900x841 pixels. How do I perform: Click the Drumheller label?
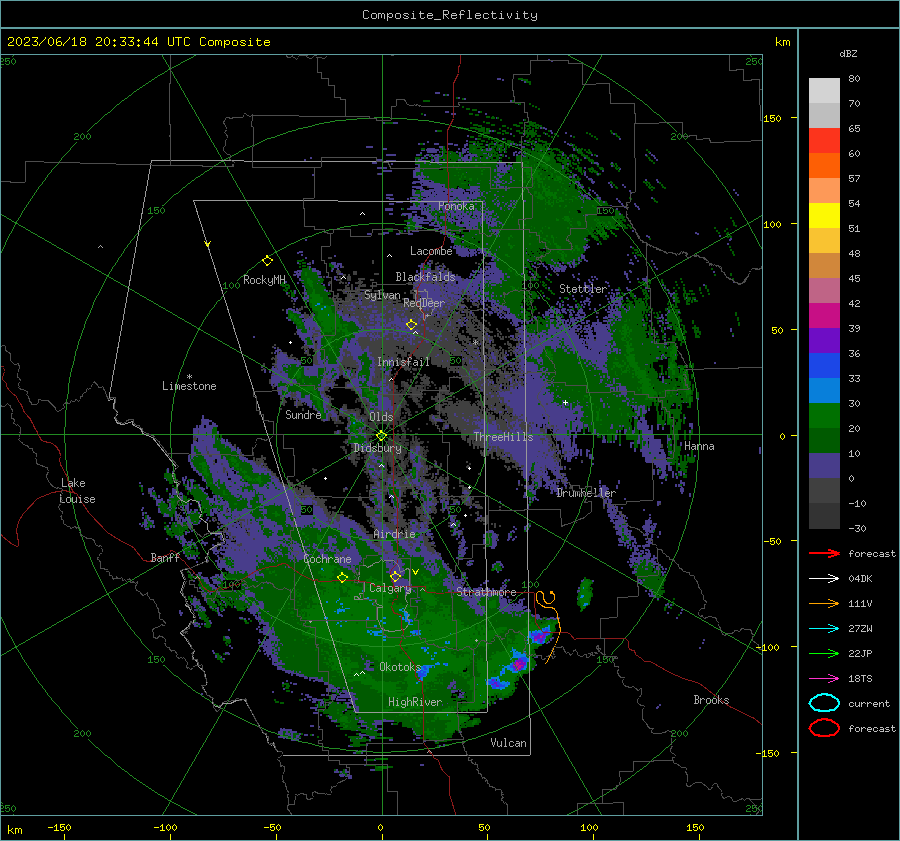586,493
